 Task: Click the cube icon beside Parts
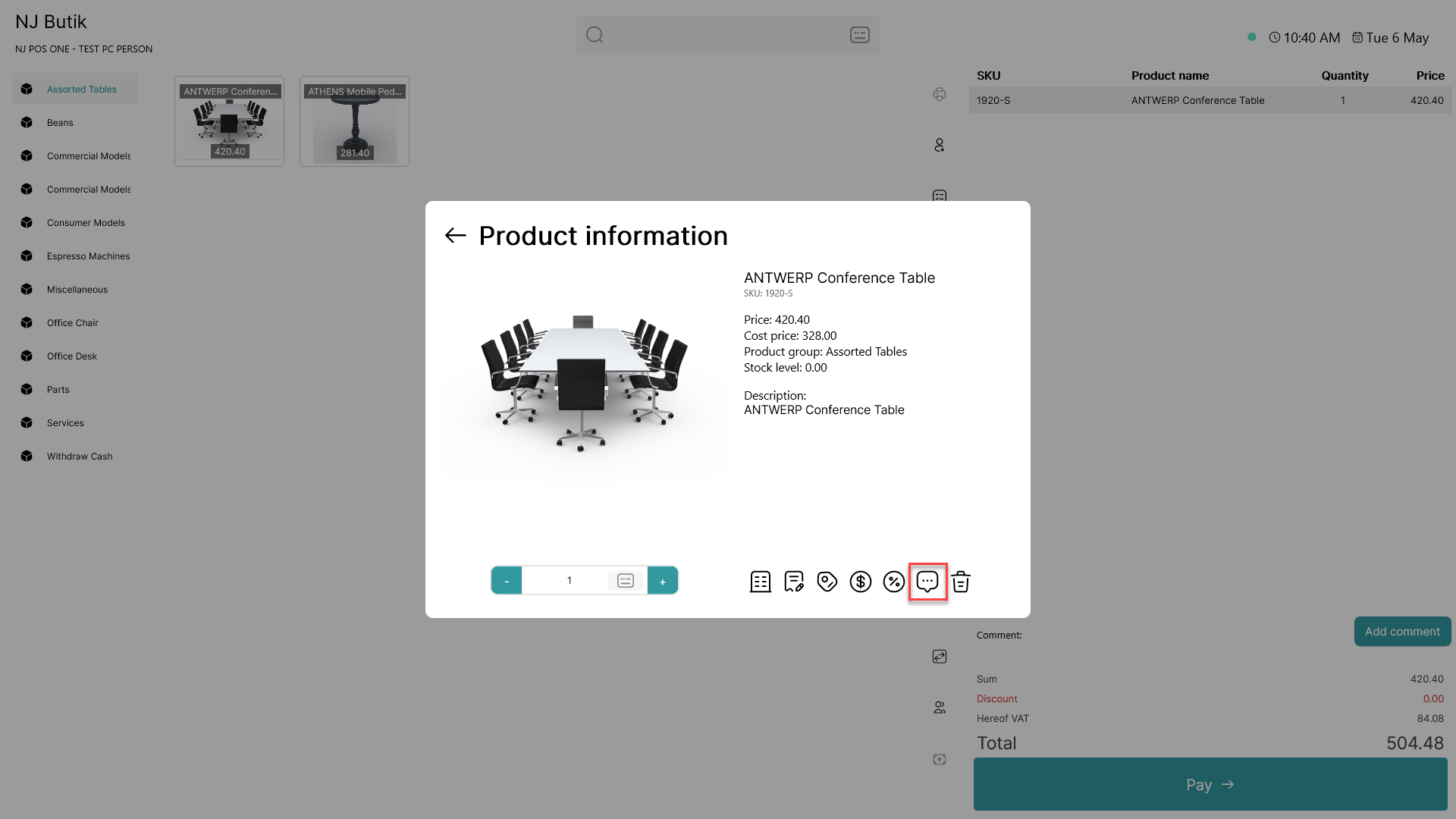click(x=27, y=390)
